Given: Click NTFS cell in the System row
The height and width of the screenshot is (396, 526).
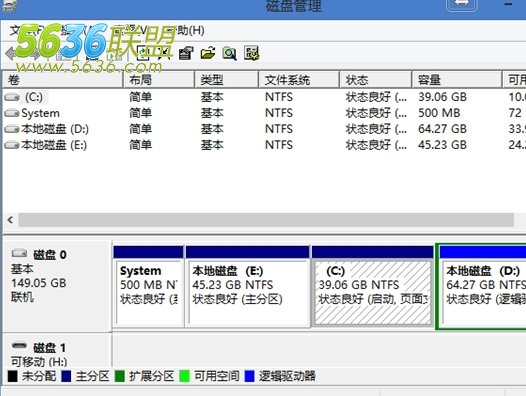Looking at the screenshot, I should (x=279, y=113).
